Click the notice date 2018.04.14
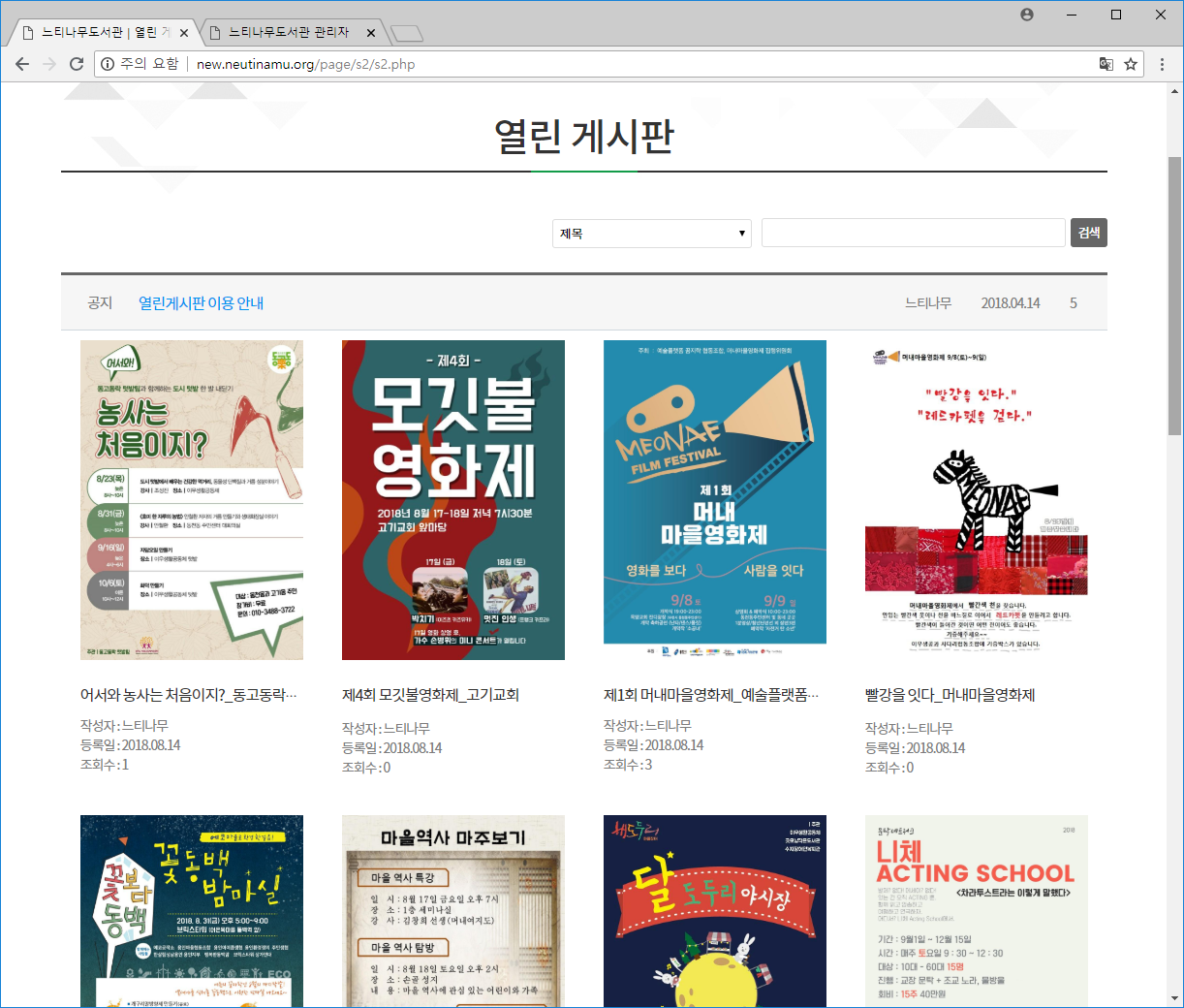The height and width of the screenshot is (1008, 1184). click(1011, 303)
